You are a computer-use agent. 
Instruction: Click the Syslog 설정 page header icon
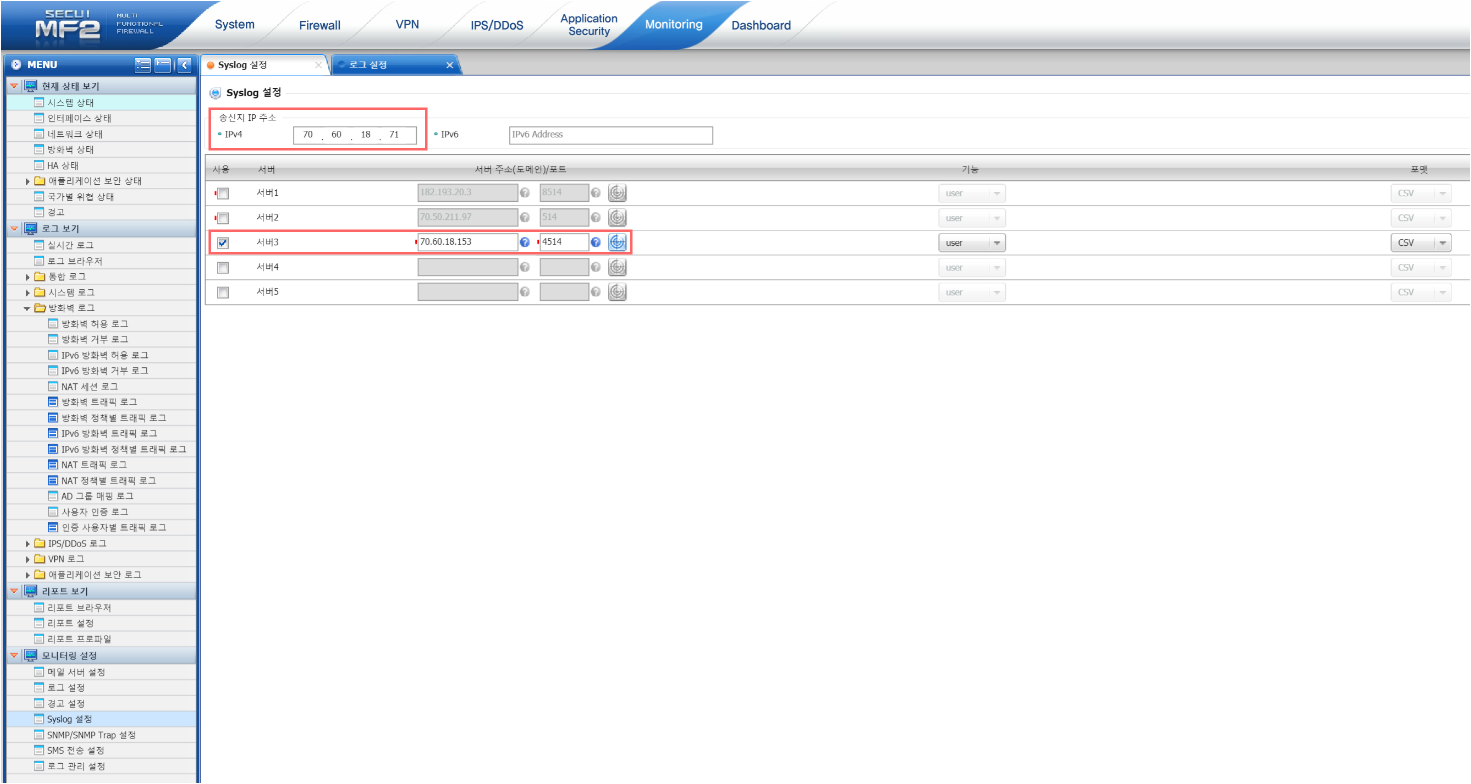[x=215, y=93]
